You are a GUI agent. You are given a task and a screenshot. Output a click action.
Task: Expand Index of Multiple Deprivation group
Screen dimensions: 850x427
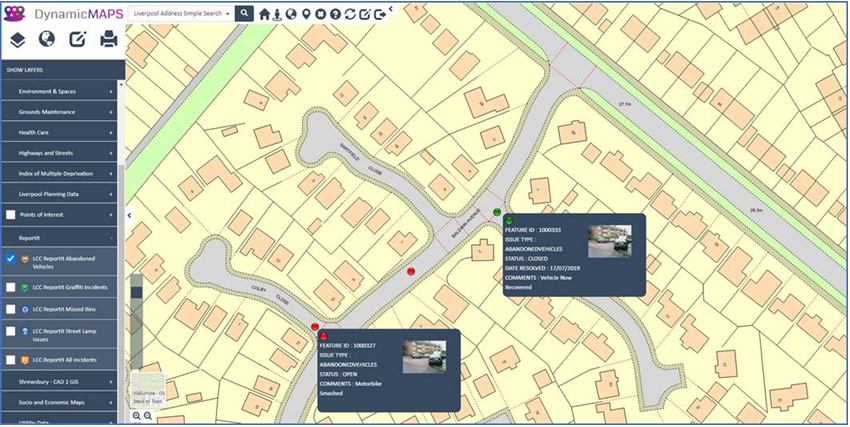point(59,174)
